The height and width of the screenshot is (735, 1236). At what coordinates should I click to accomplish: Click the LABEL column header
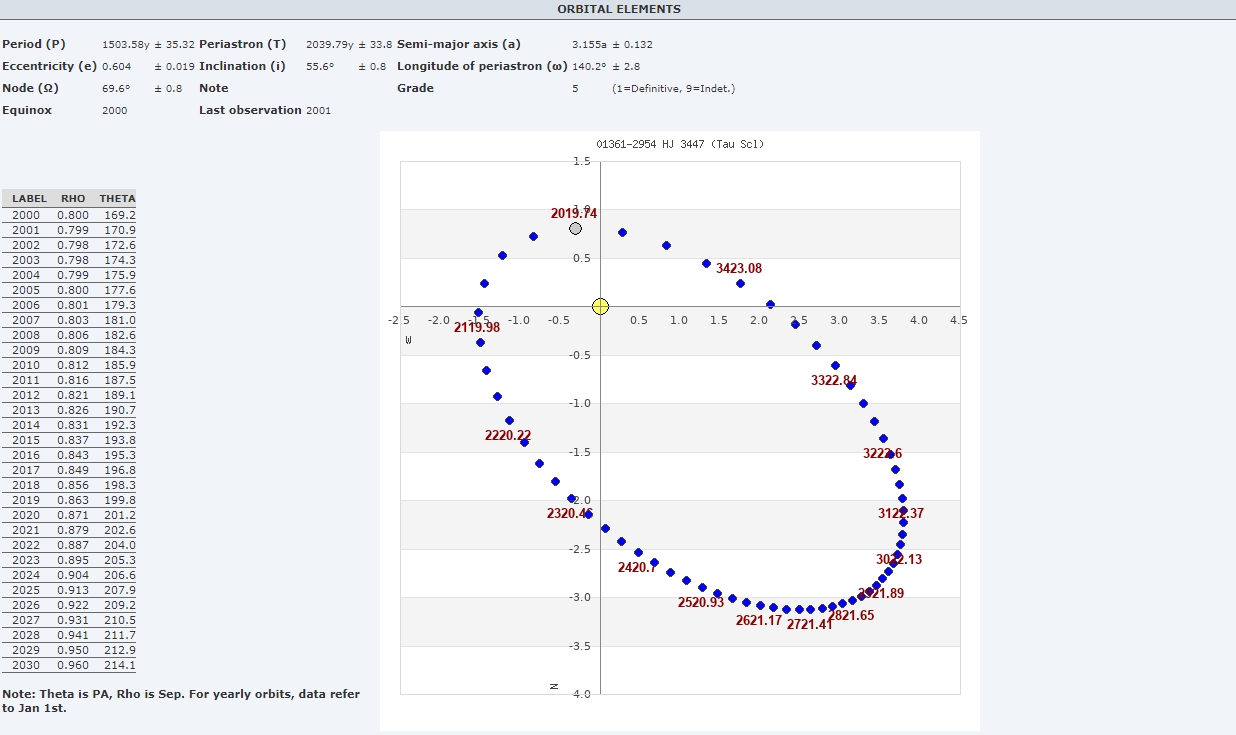29,199
